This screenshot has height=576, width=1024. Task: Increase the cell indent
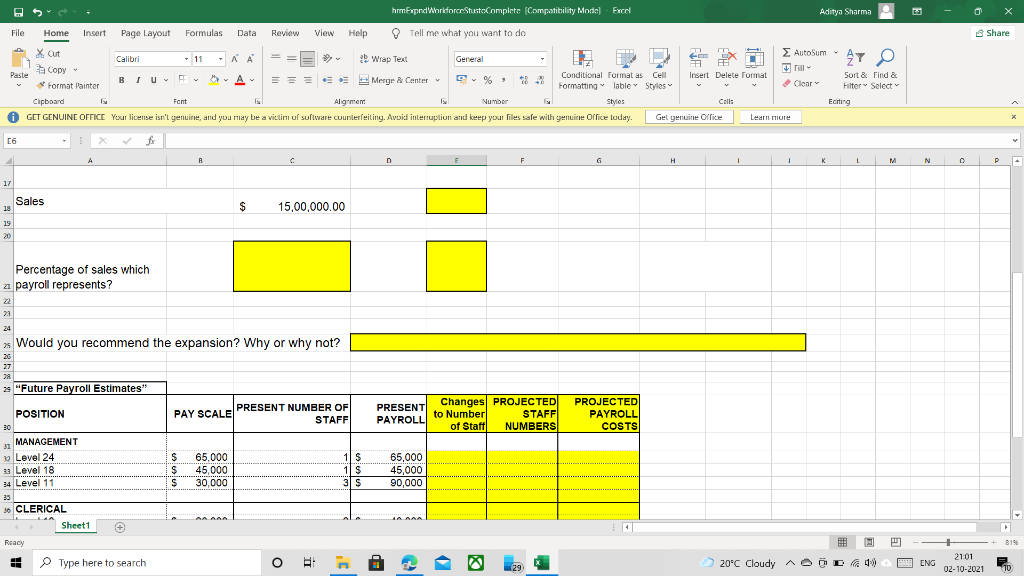coord(343,80)
